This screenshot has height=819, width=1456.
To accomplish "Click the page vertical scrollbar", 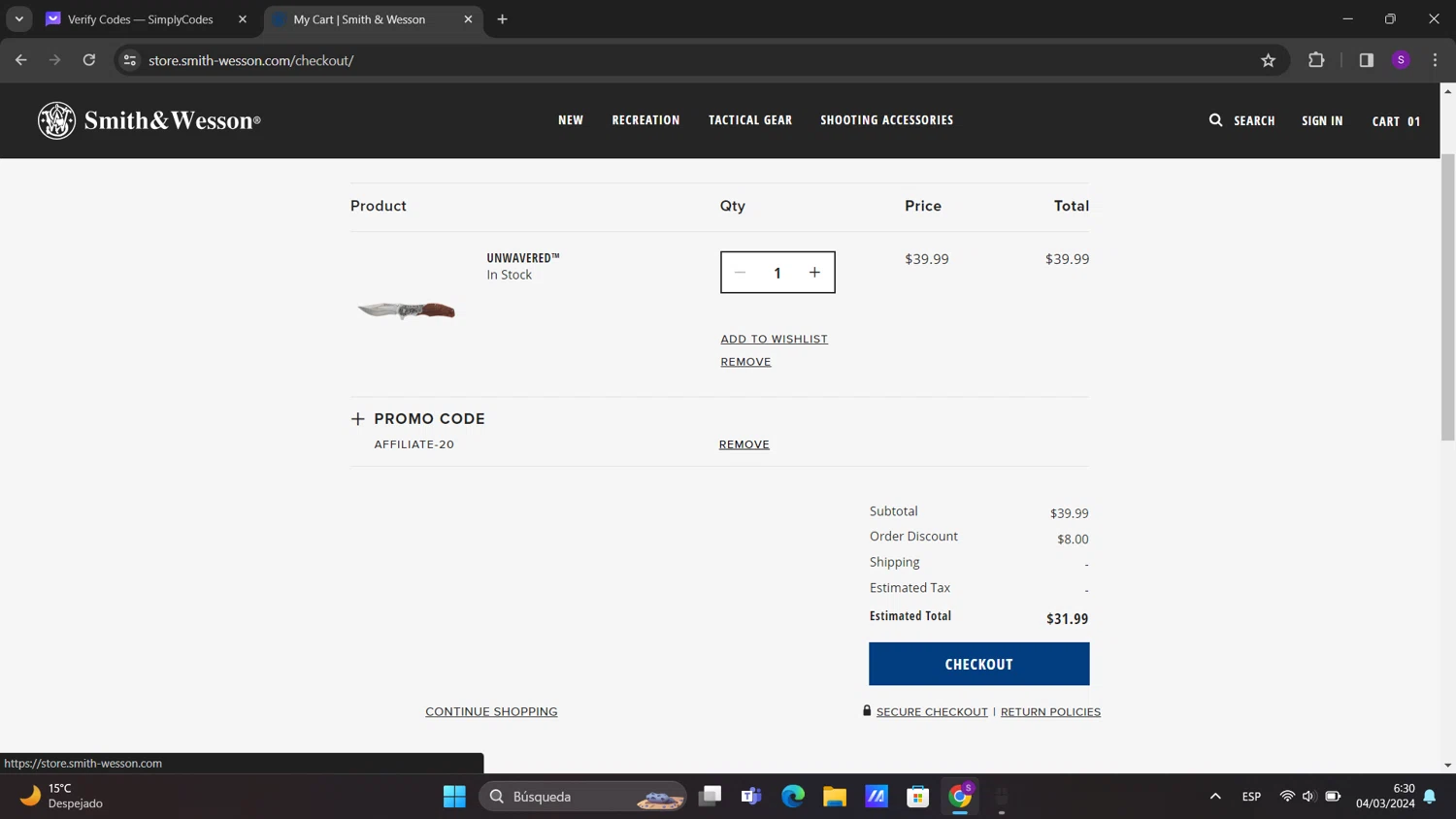I will tap(1447, 297).
